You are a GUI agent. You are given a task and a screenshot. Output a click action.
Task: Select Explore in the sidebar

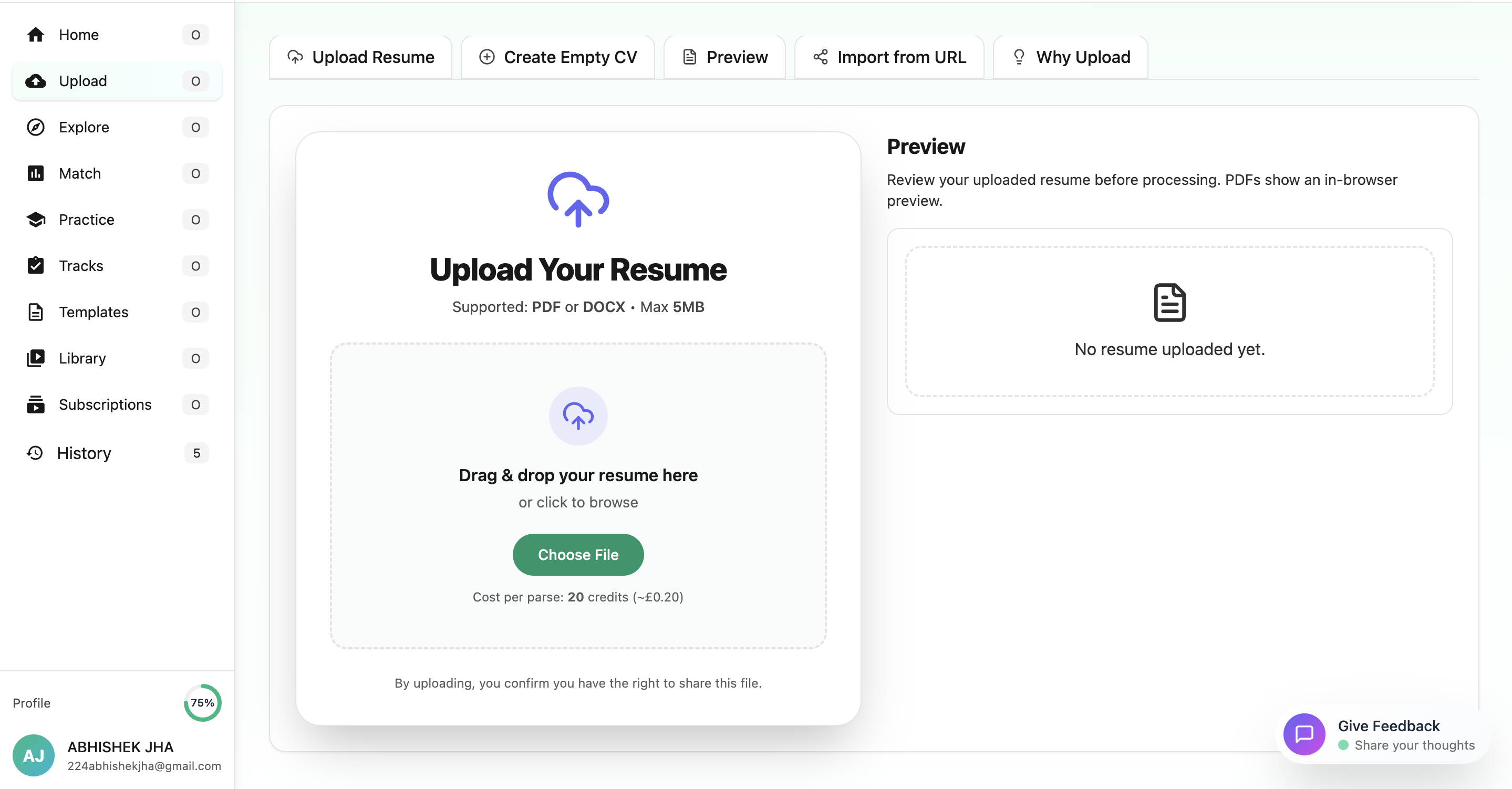click(x=117, y=128)
